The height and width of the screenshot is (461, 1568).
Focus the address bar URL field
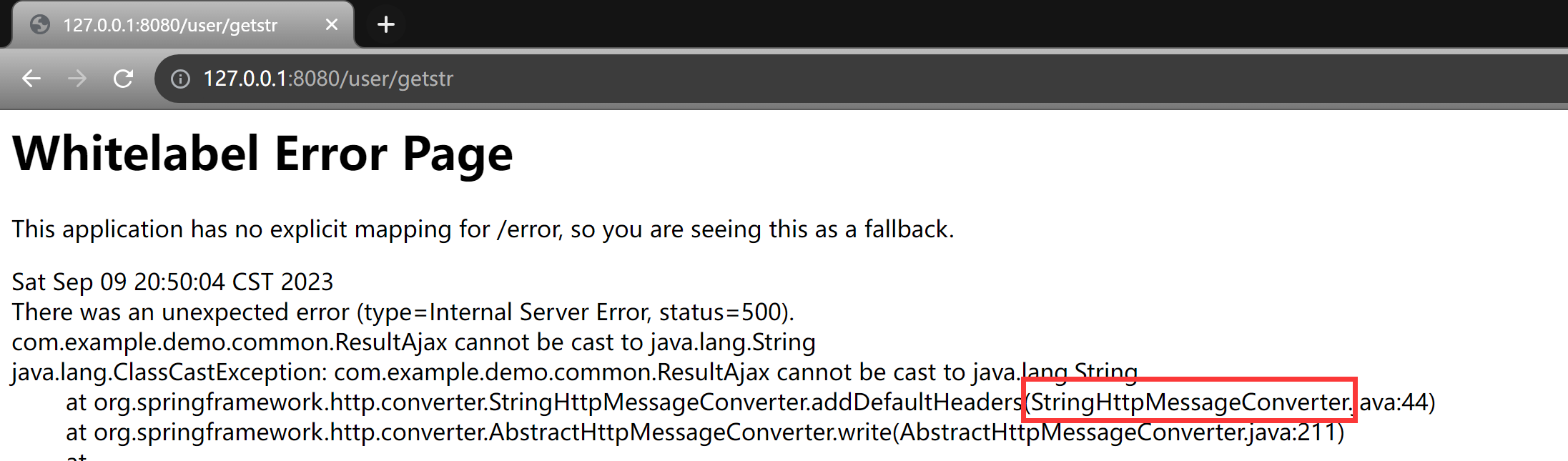[858, 79]
